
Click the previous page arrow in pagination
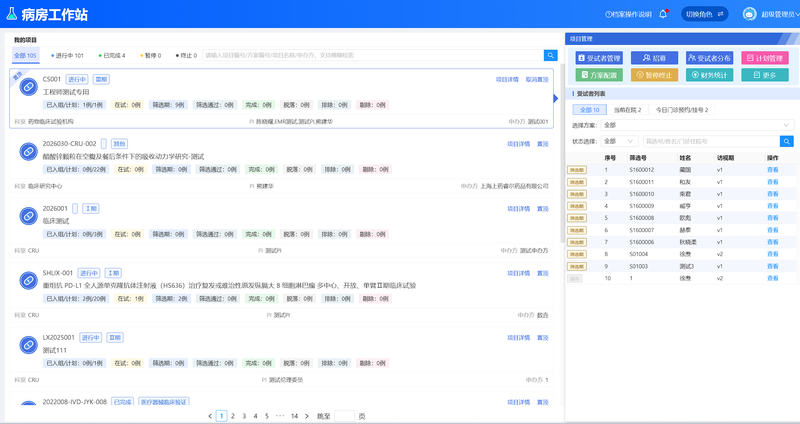(210, 416)
